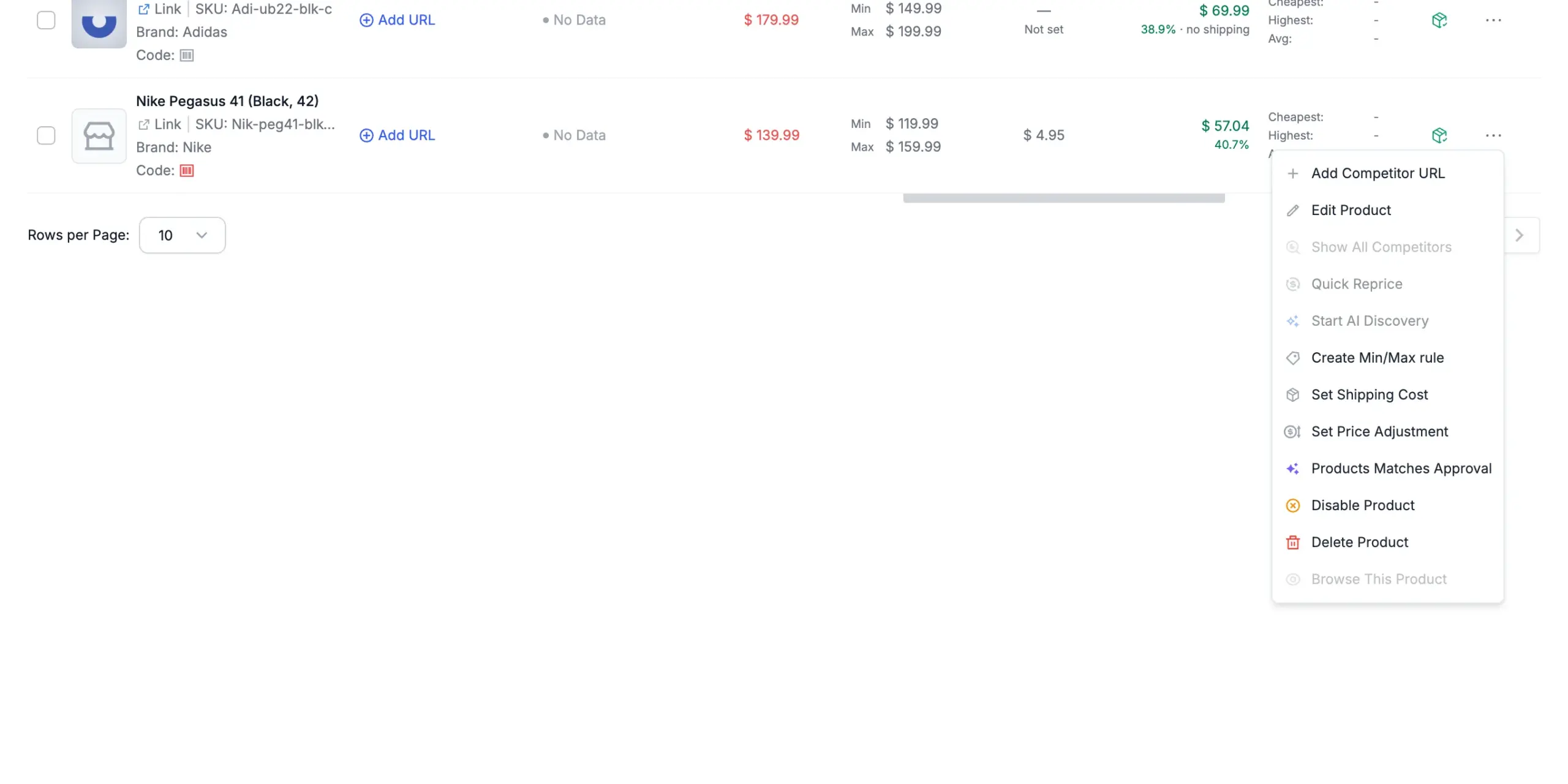The width and height of the screenshot is (1568, 784).
Task: Click the $ 69.99 profit value
Action: pos(1224,10)
